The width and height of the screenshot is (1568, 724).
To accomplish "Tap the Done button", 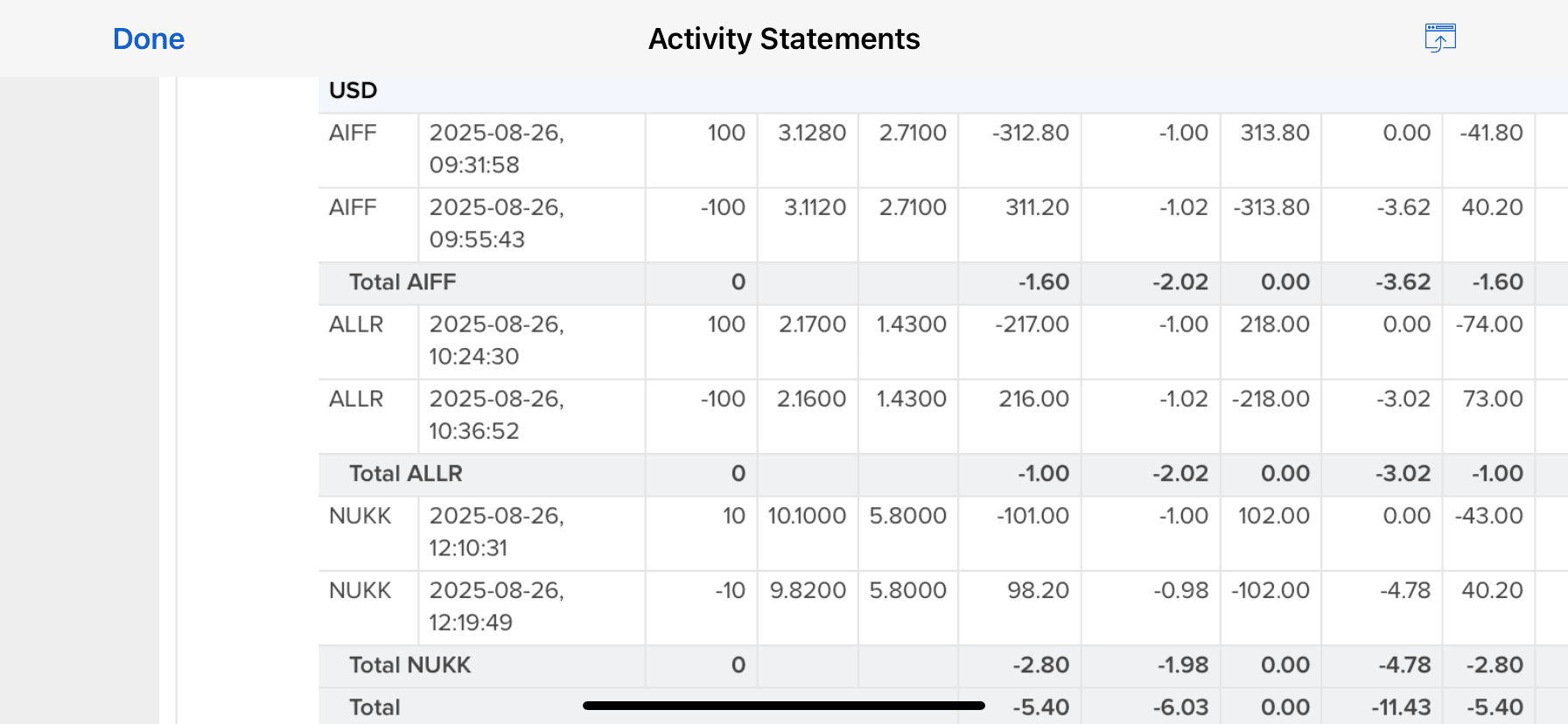I will click(149, 39).
